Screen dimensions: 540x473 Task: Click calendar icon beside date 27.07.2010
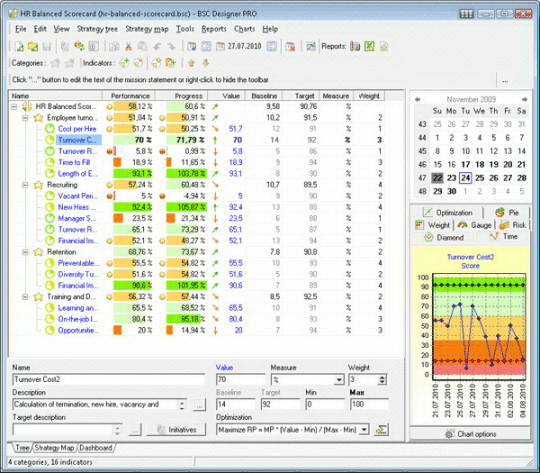click(220, 46)
